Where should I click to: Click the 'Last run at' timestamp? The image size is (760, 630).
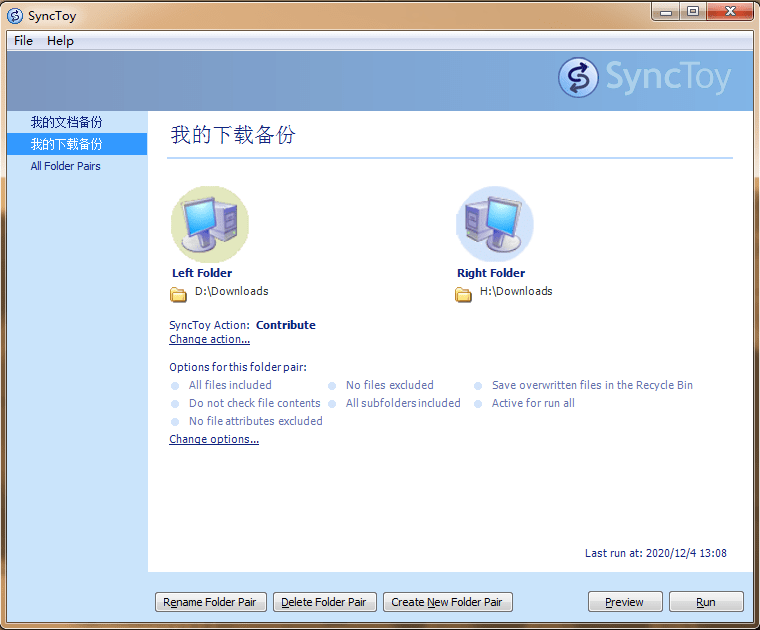point(656,553)
